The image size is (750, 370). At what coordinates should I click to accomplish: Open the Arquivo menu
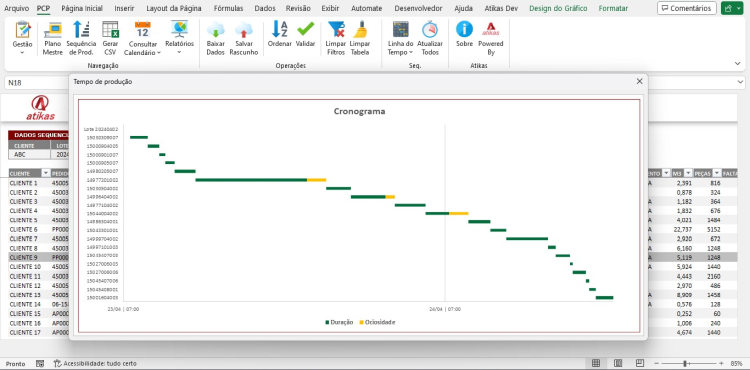[x=16, y=8]
